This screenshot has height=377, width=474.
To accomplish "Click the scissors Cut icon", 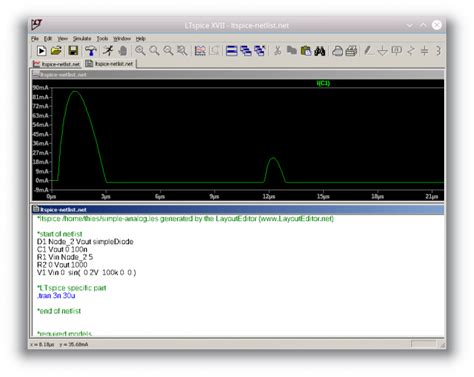I will coord(277,51).
